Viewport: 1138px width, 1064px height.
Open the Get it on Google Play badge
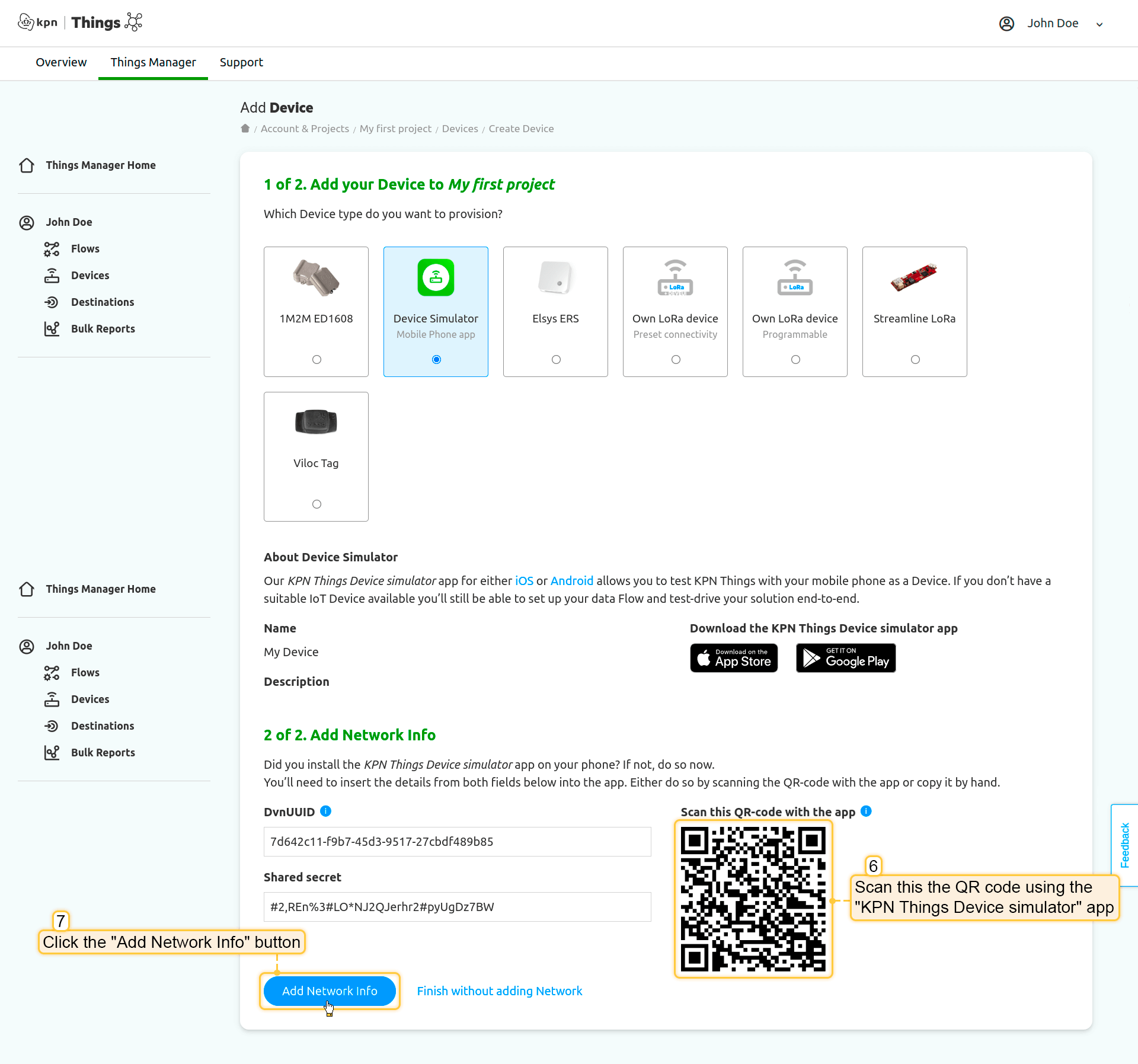(845, 658)
